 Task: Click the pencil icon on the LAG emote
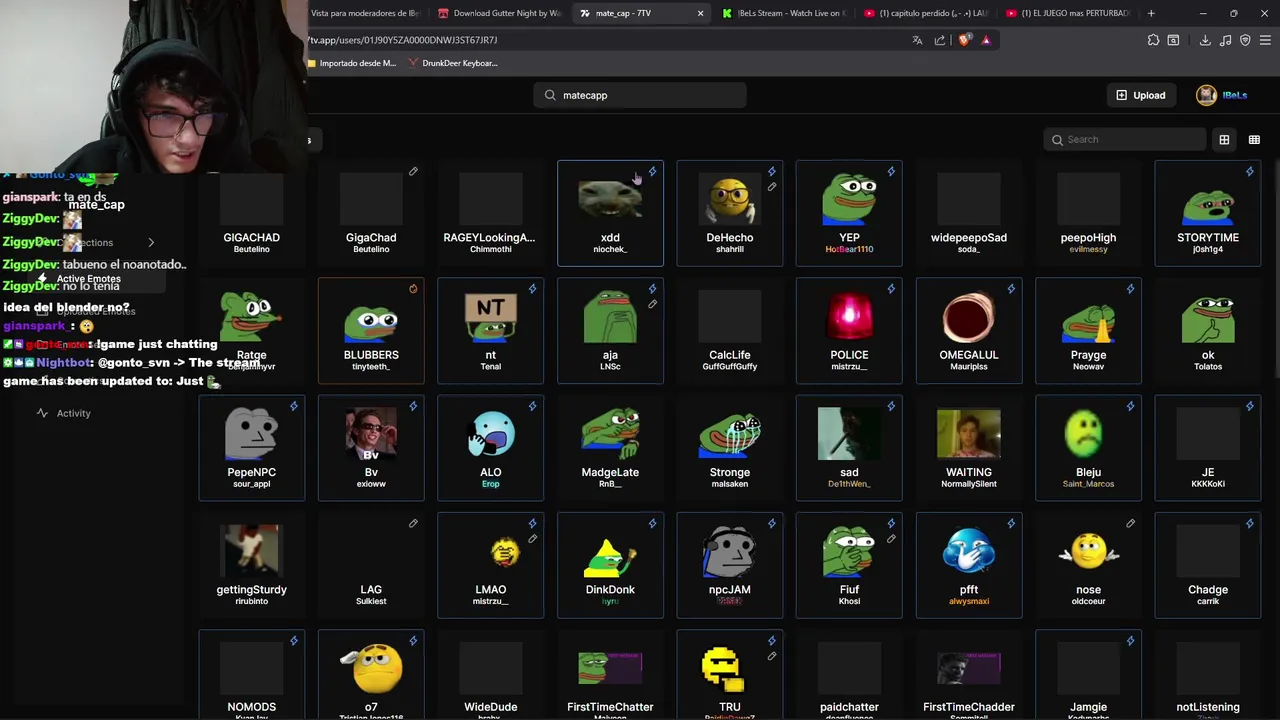[413, 523]
